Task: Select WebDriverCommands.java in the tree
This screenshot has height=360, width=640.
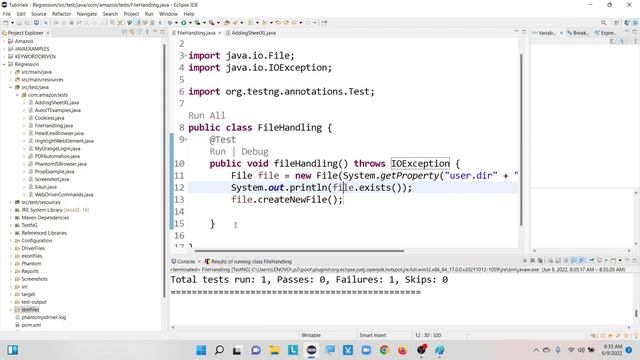Action: click(x=64, y=195)
